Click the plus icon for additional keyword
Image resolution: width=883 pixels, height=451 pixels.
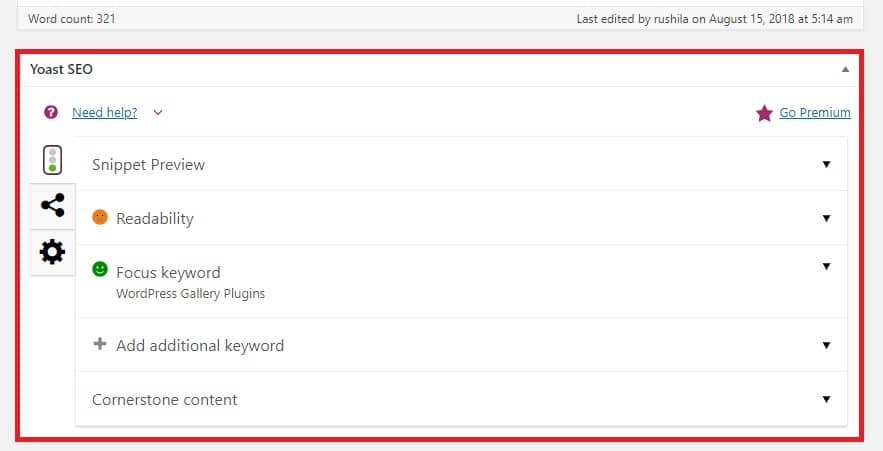pyautogui.click(x=100, y=343)
